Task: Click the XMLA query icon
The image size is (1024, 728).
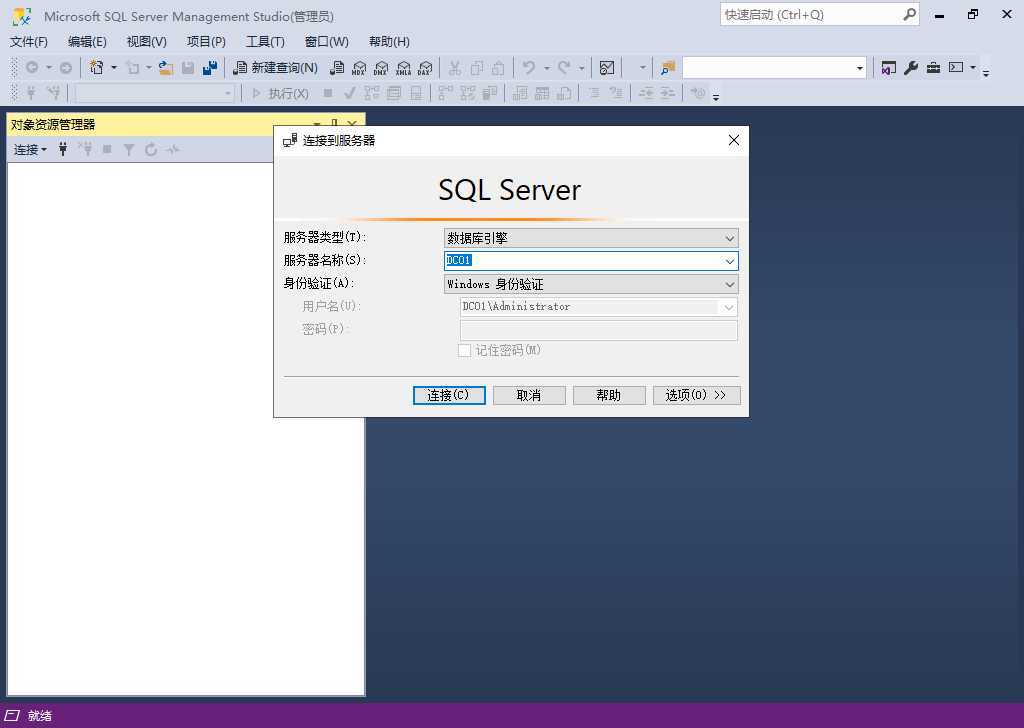Action: [x=404, y=67]
